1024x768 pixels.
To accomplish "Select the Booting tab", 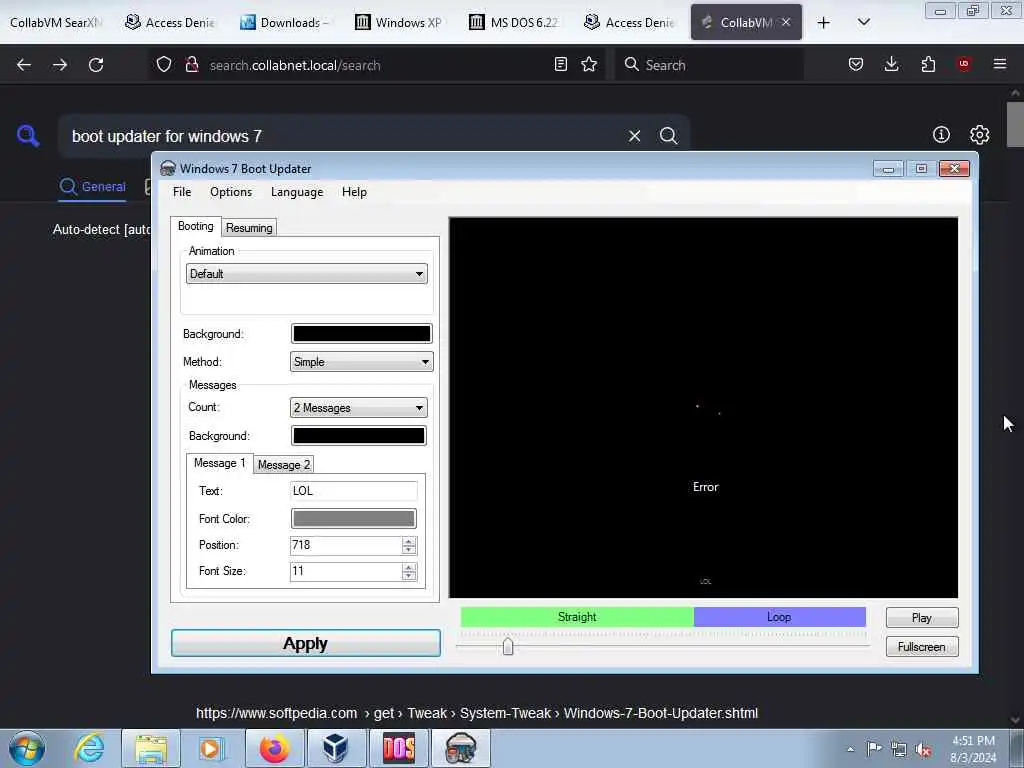I will 195,226.
